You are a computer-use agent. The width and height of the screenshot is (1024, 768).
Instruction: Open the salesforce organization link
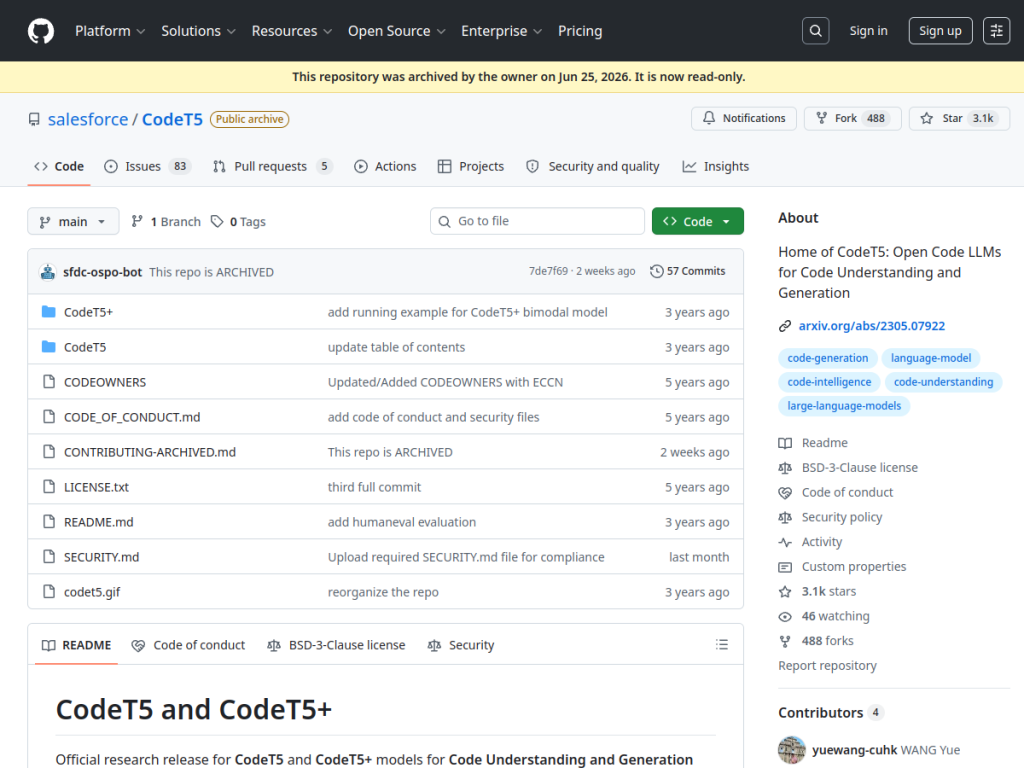tap(88, 120)
